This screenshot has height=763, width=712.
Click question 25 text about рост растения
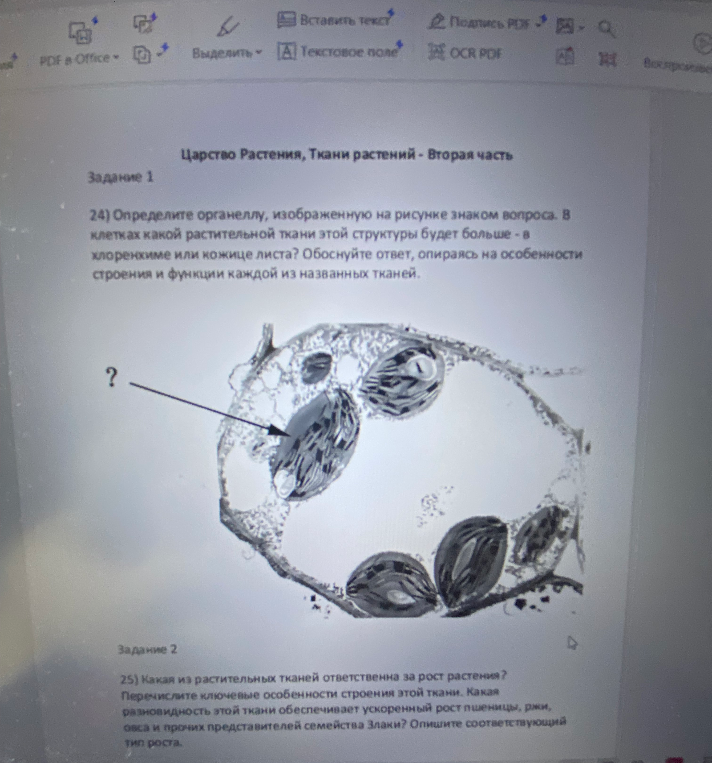(x=343, y=708)
